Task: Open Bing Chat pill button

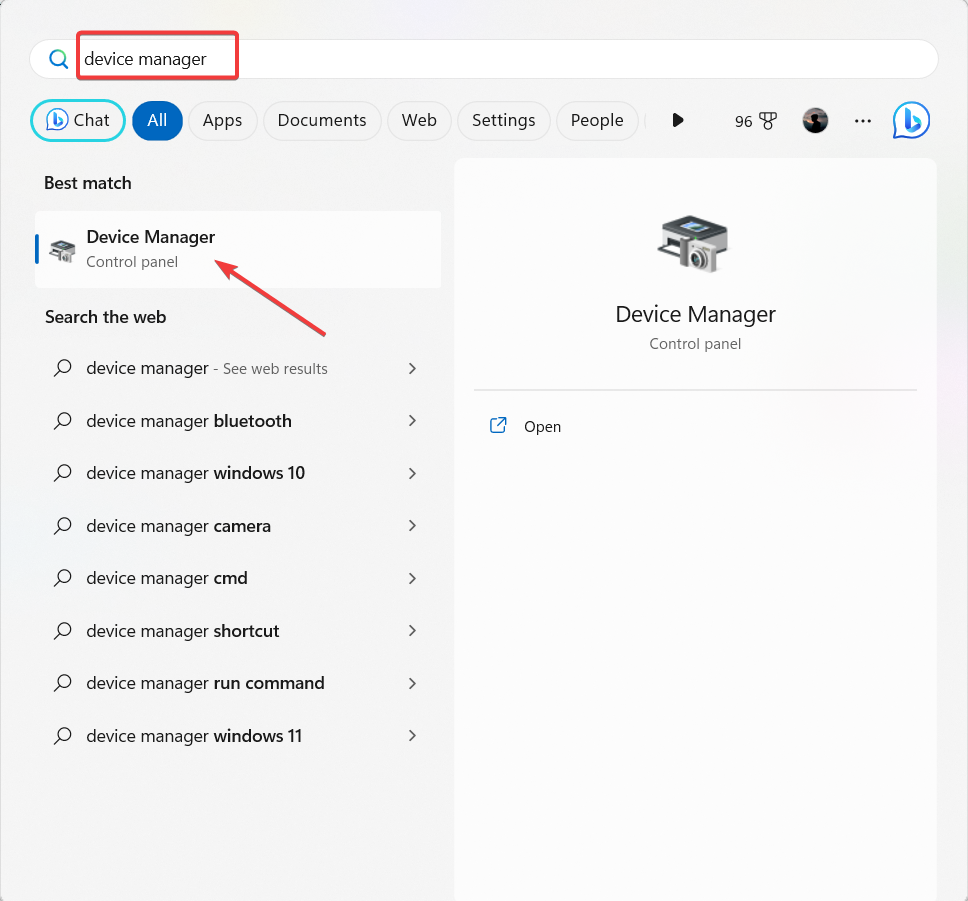Action: click(x=78, y=120)
